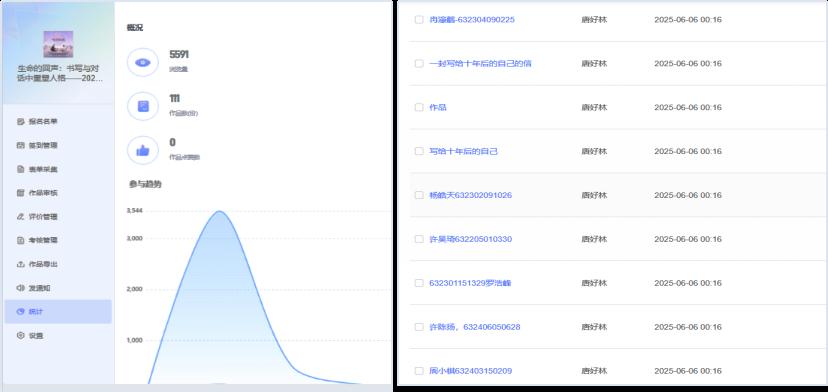This screenshot has width=828, height=392.
Task: Select the 统计 statistics menu item
Action: [x=58, y=312]
